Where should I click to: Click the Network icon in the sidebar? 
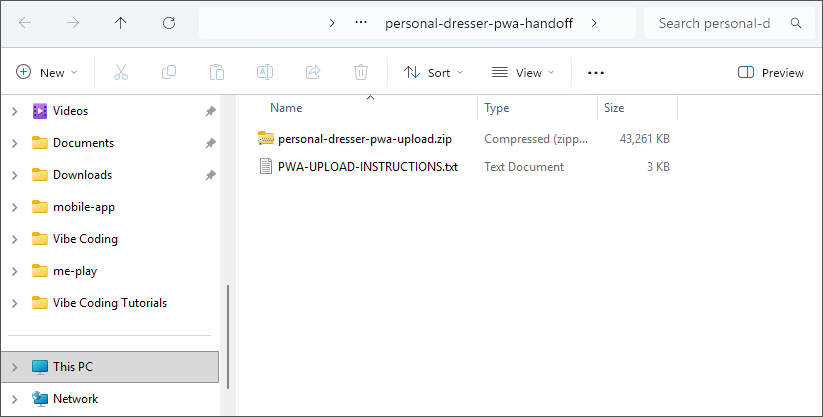tap(39, 399)
